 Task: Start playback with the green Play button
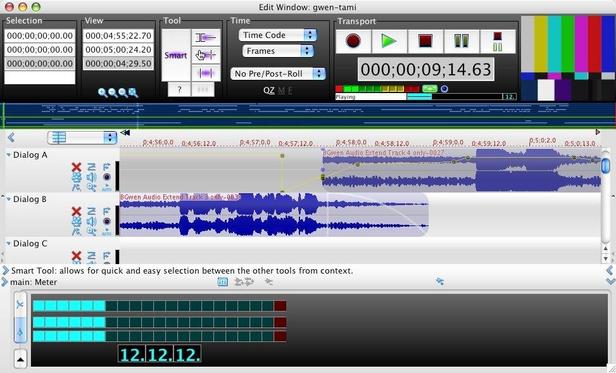389,41
